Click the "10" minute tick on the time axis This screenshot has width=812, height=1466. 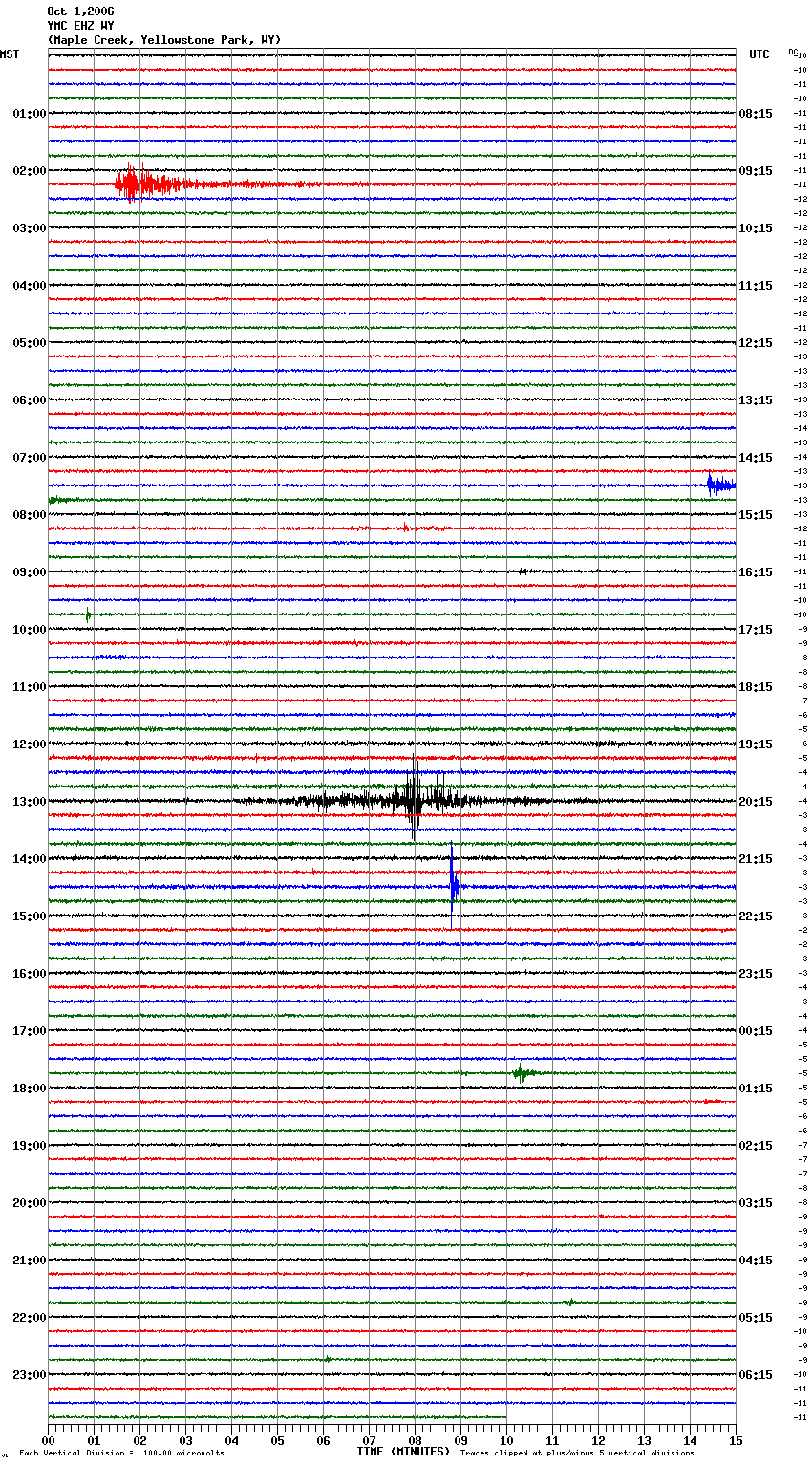click(x=506, y=1439)
